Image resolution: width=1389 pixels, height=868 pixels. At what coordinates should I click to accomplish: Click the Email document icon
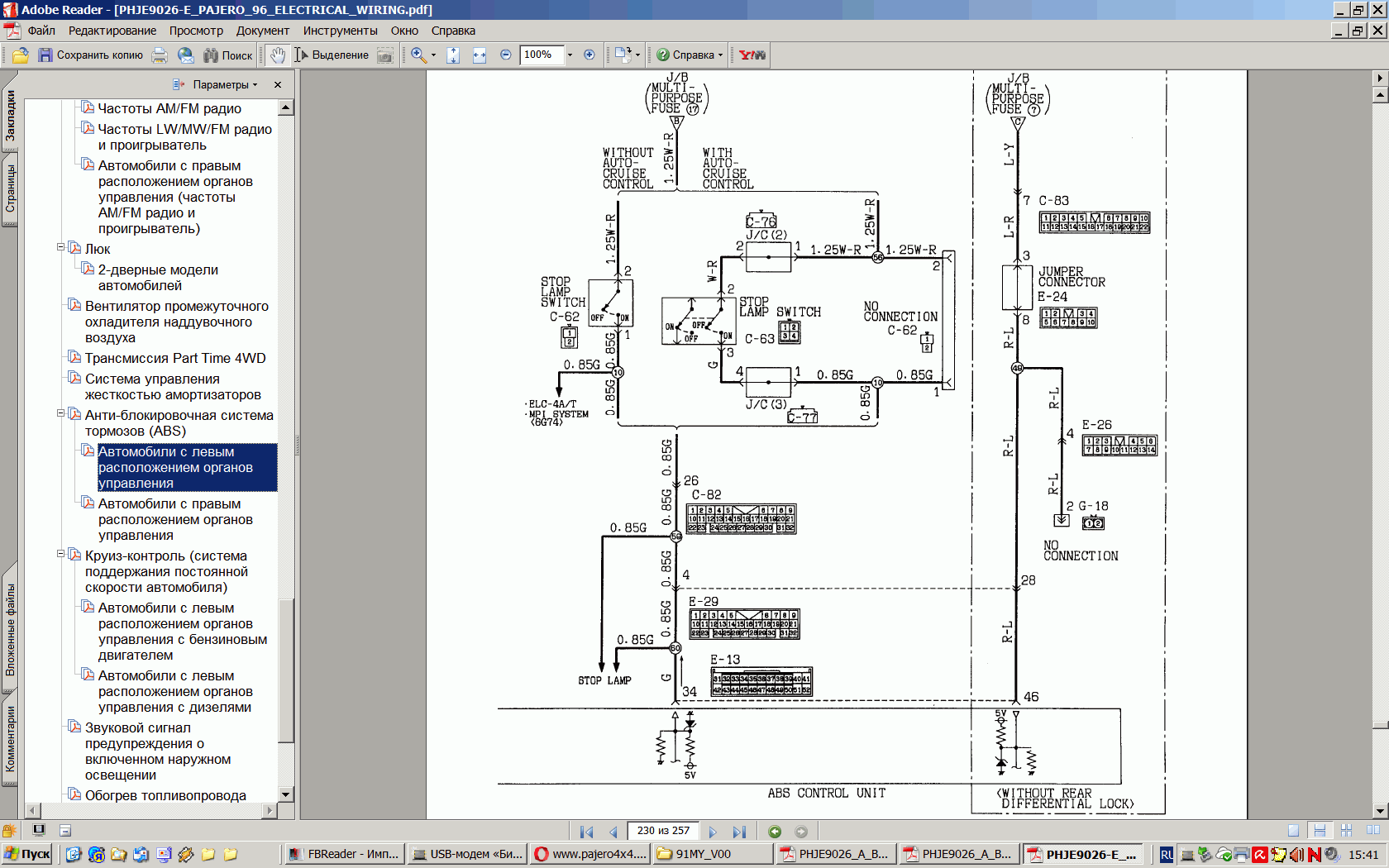coord(186,55)
